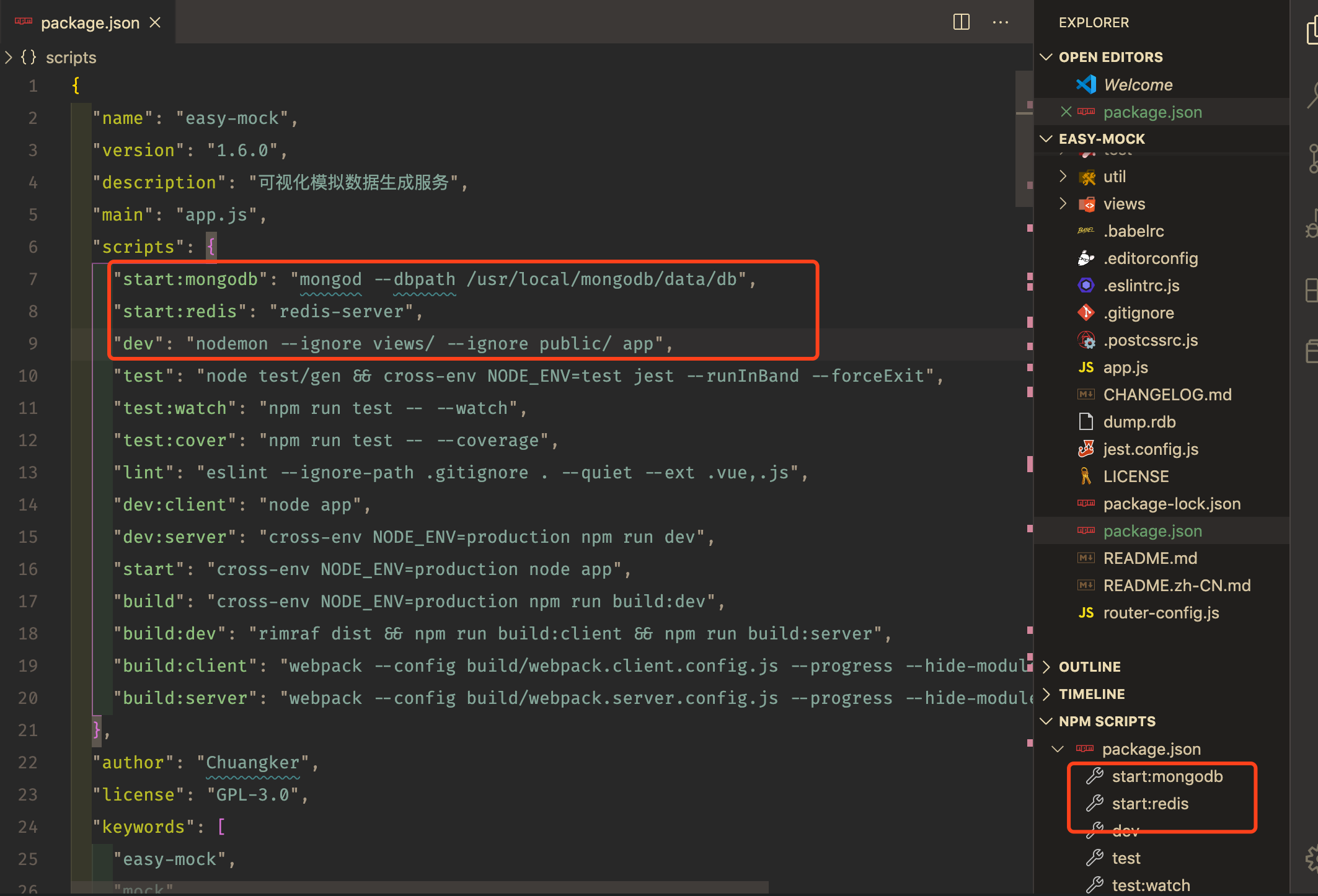Select the package.json editor tab

(90, 23)
